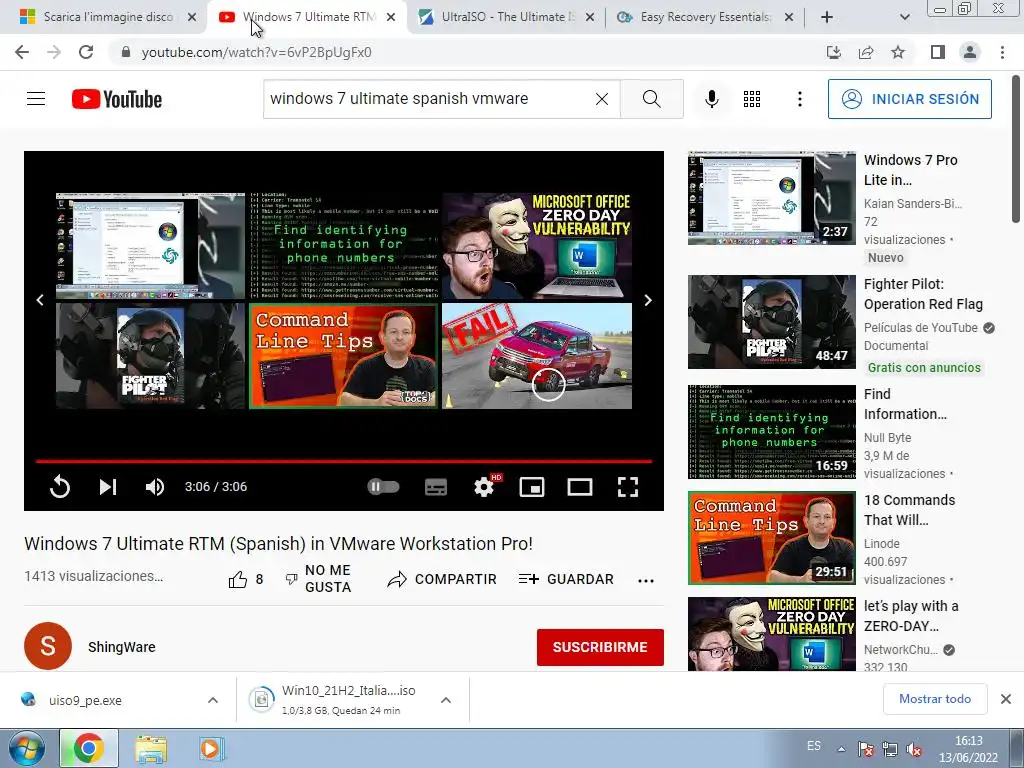Screen dimensions: 1024x768
Task: Replay the video with the replay icon
Action: [x=59, y=487]
